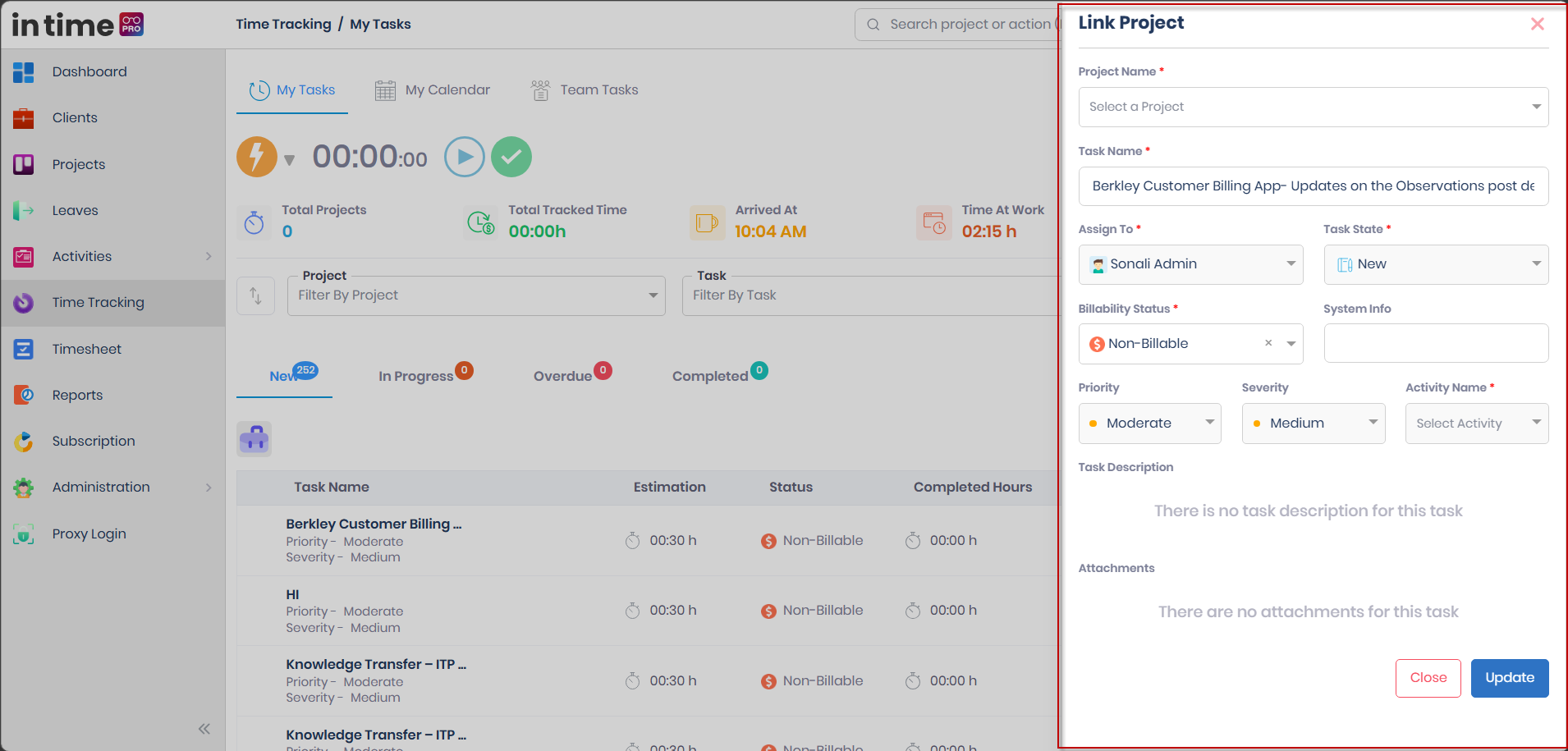Open the Select a Project dropdown
Viewport: 1568px width, 751px height.
(1314, 107)
